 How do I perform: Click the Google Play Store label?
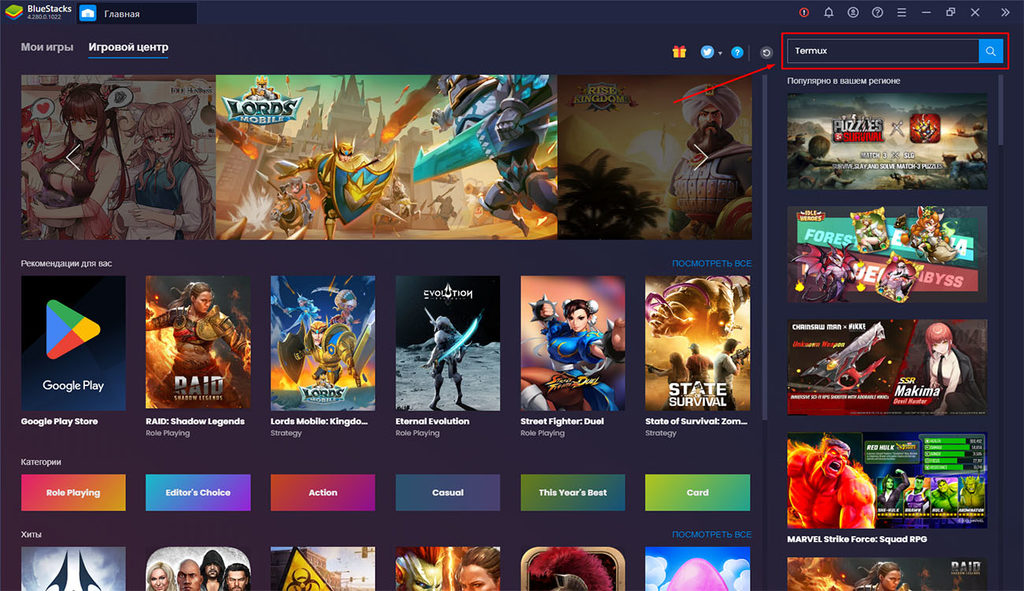[59, 421]
